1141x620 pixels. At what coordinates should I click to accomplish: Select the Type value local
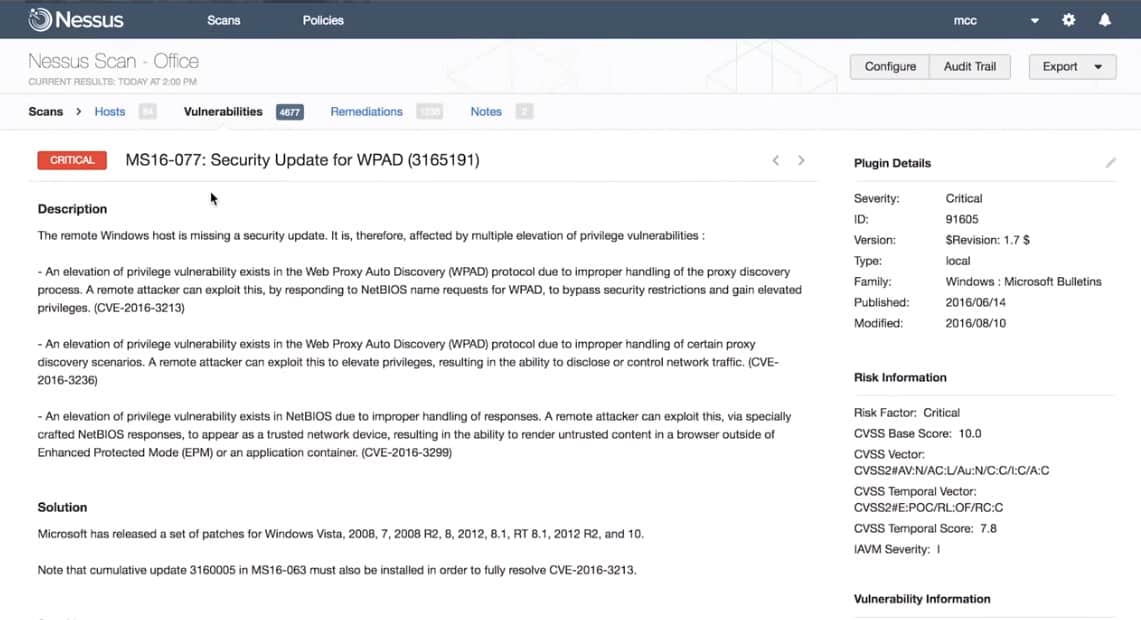tap(958, 261)
